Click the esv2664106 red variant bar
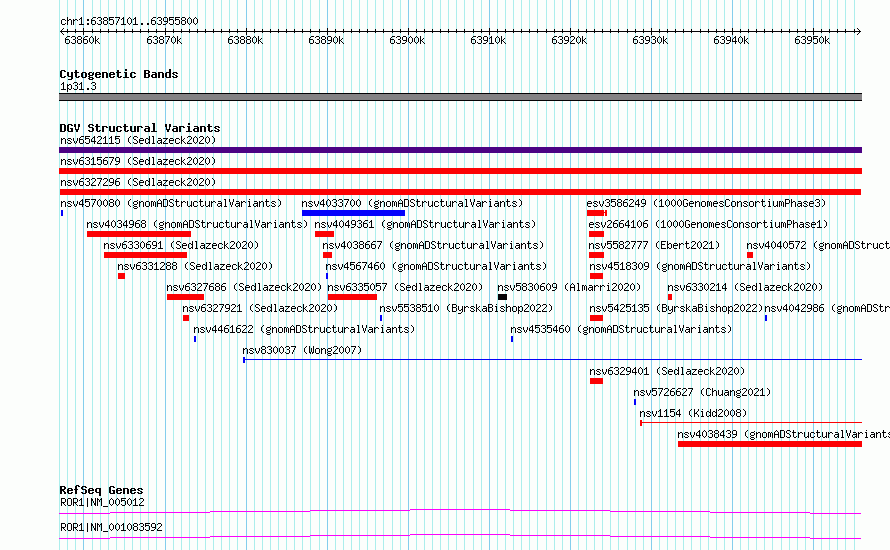 [596, 234]
